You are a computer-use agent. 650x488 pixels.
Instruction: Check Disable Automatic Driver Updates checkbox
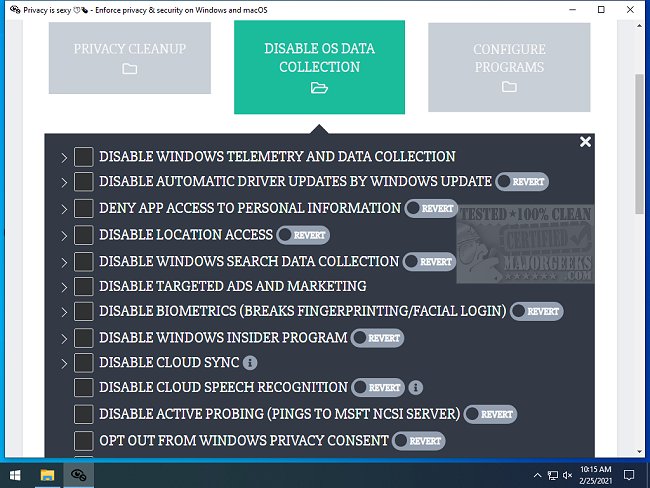coord(84,182)
